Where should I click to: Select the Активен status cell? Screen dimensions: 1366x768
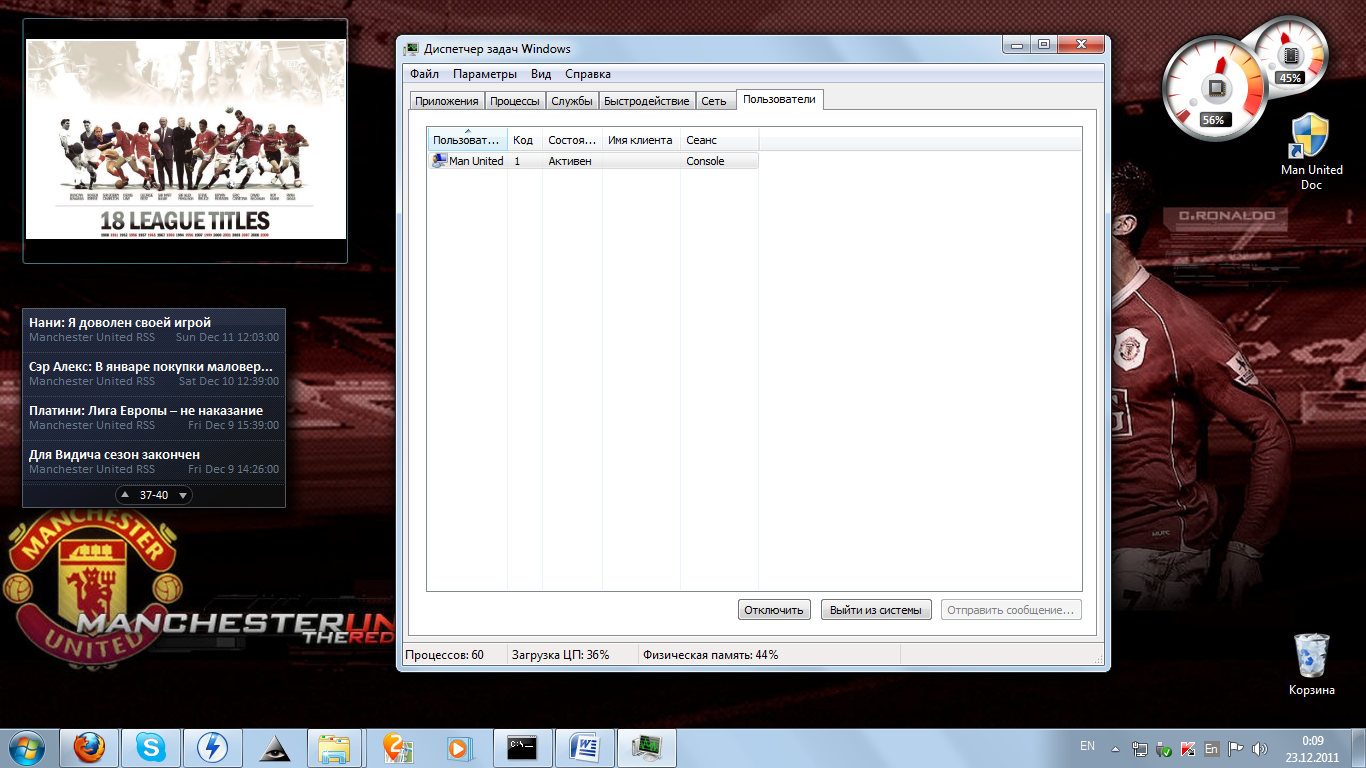point(570,161)
